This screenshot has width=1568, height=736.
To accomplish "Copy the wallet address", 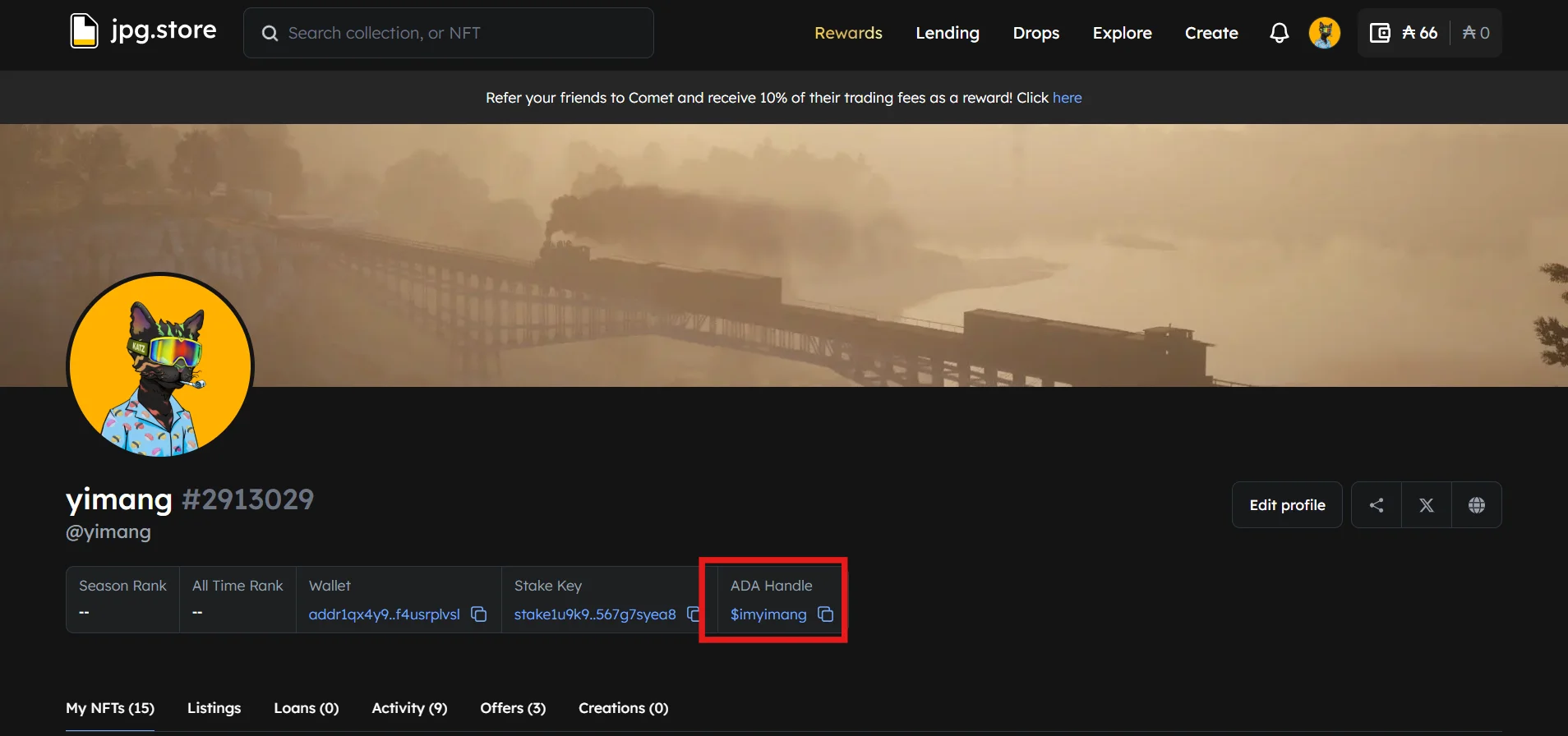I will point(478,614).
